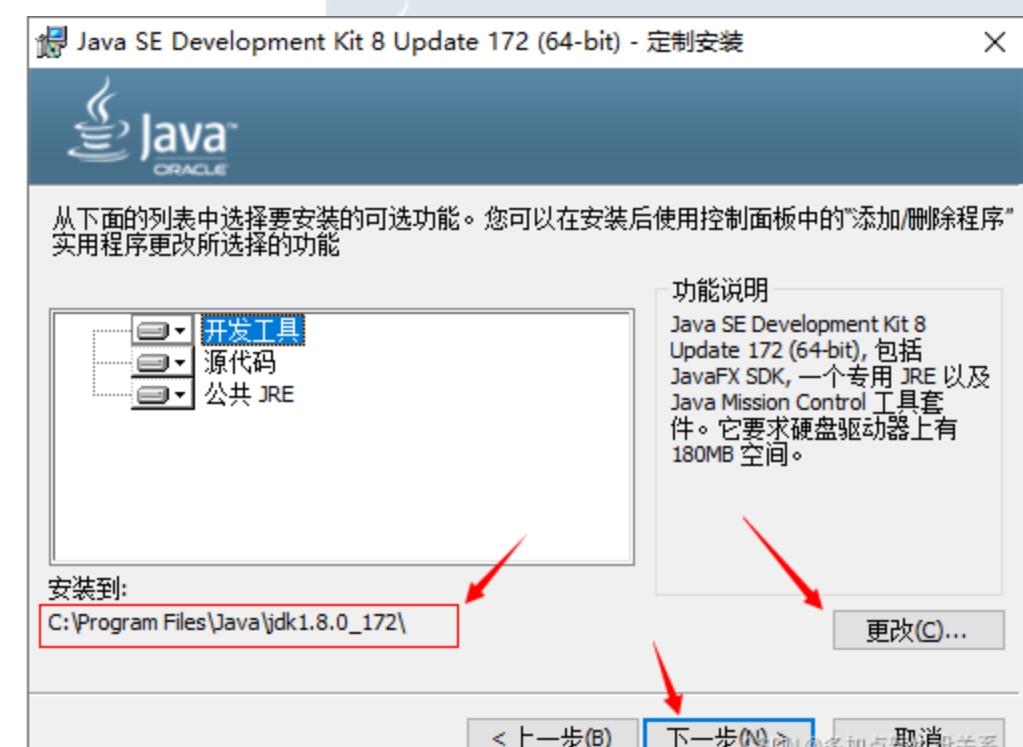Select the 开发工具 tree item
This screenshot has height=747, width=1023.
pyautogui.click(x=252, y=330)
